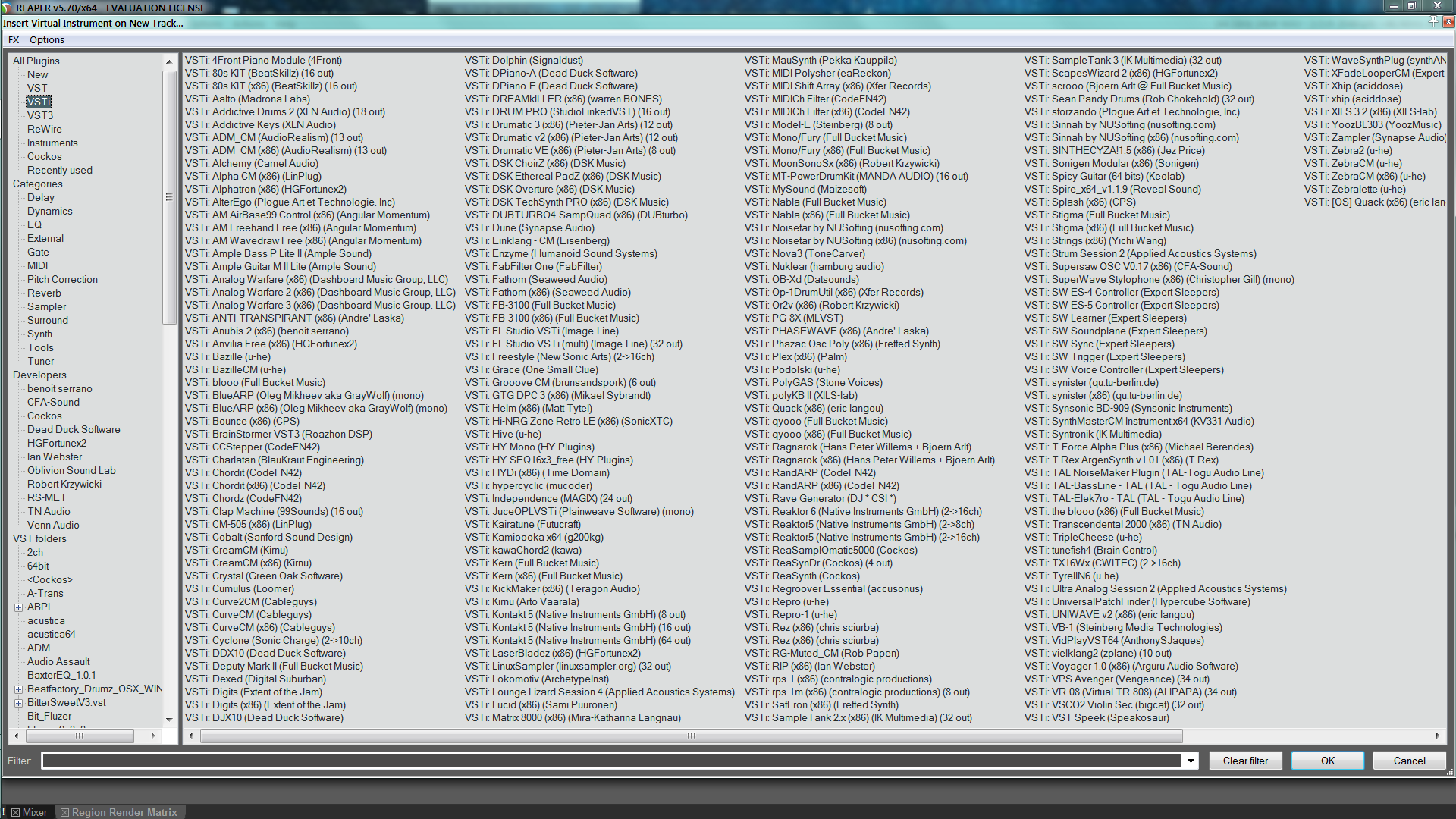1456x819 pixels.
Task: Select the VST3 plugin filter
Action: (x=40, y=115)
